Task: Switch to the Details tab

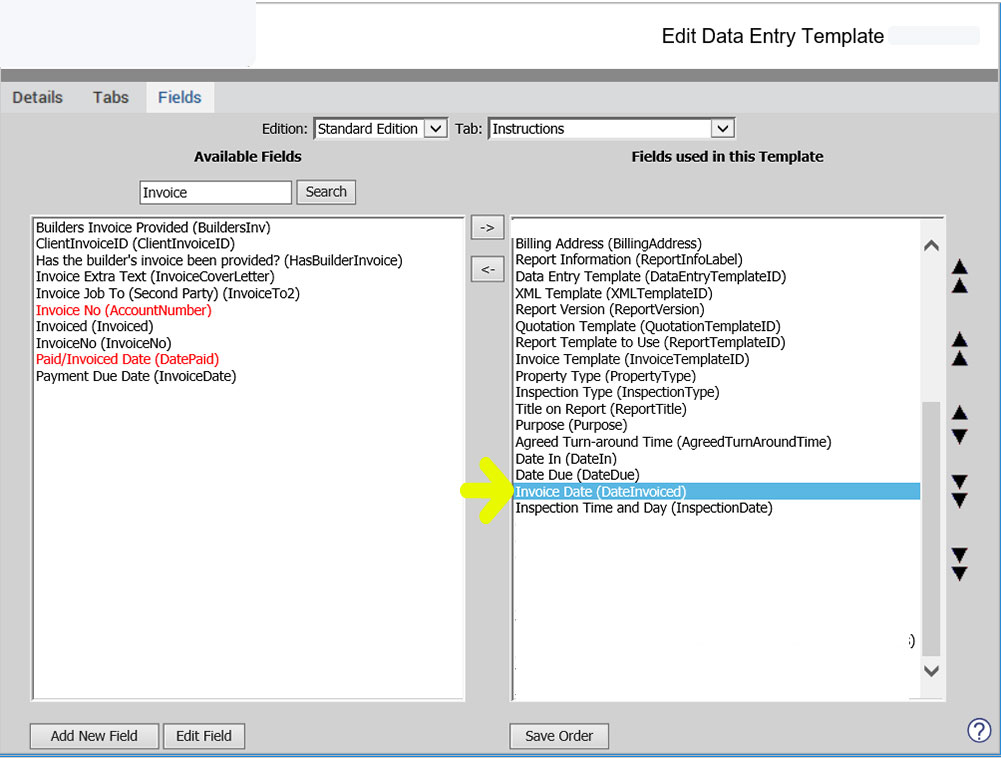Action: point(38,97)
